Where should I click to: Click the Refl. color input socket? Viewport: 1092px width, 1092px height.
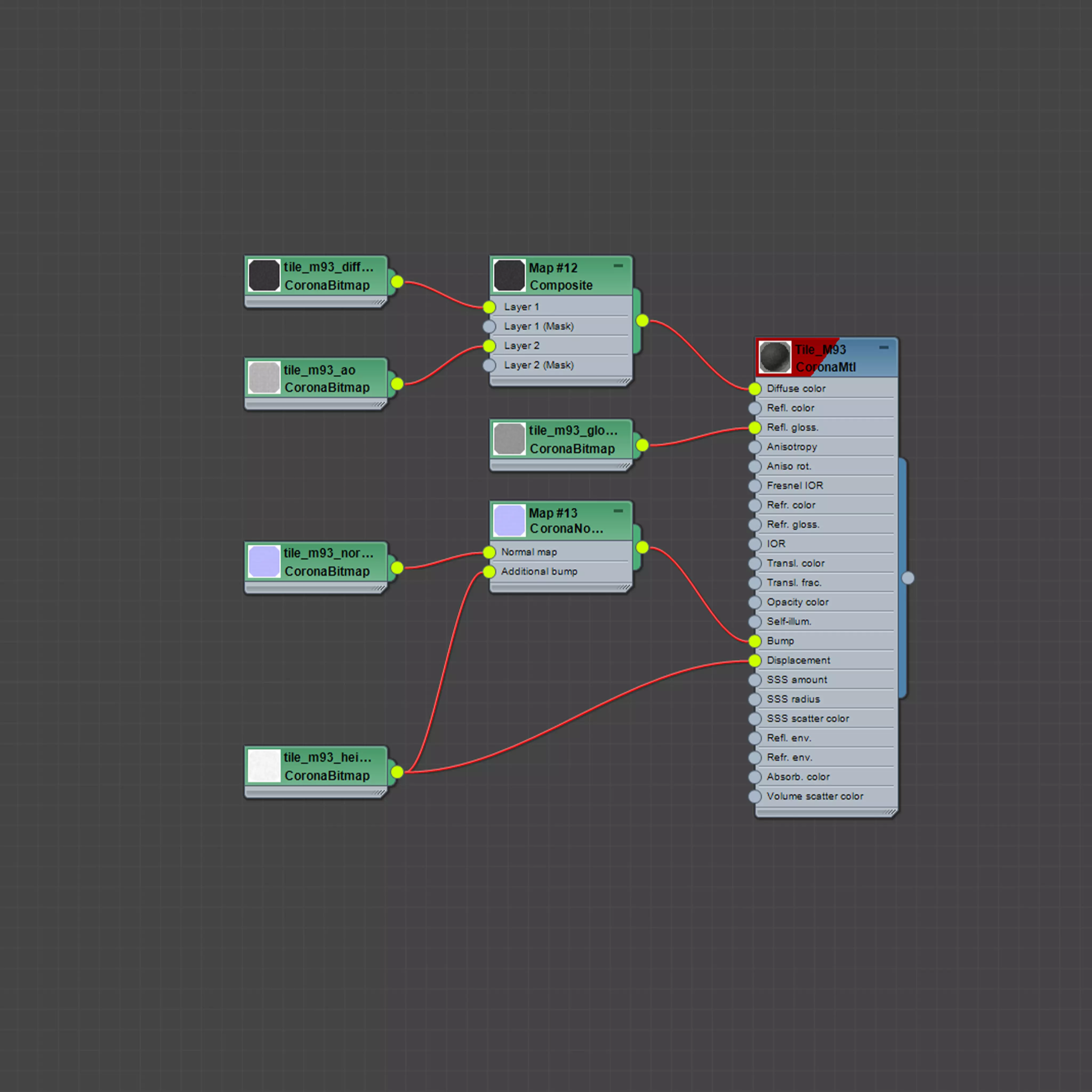(x=754, y=408)
